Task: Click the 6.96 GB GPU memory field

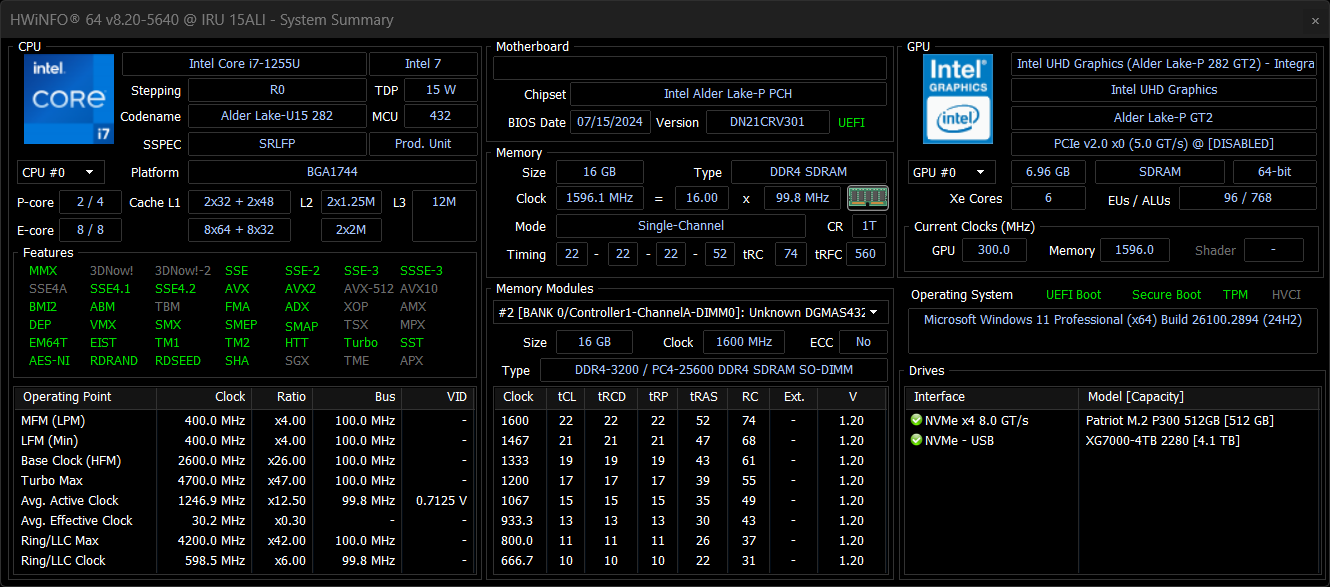Action: pyautogui.click(x=1048, y=171)
